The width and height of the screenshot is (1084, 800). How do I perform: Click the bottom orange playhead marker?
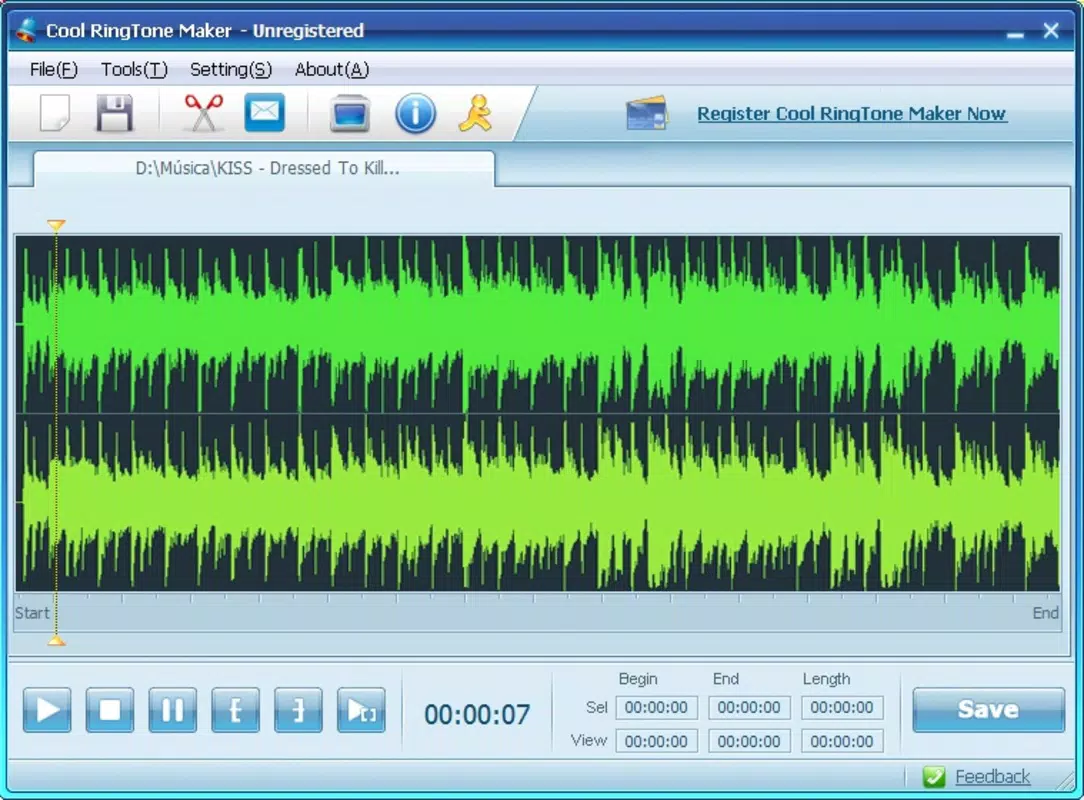coord(56,641)
